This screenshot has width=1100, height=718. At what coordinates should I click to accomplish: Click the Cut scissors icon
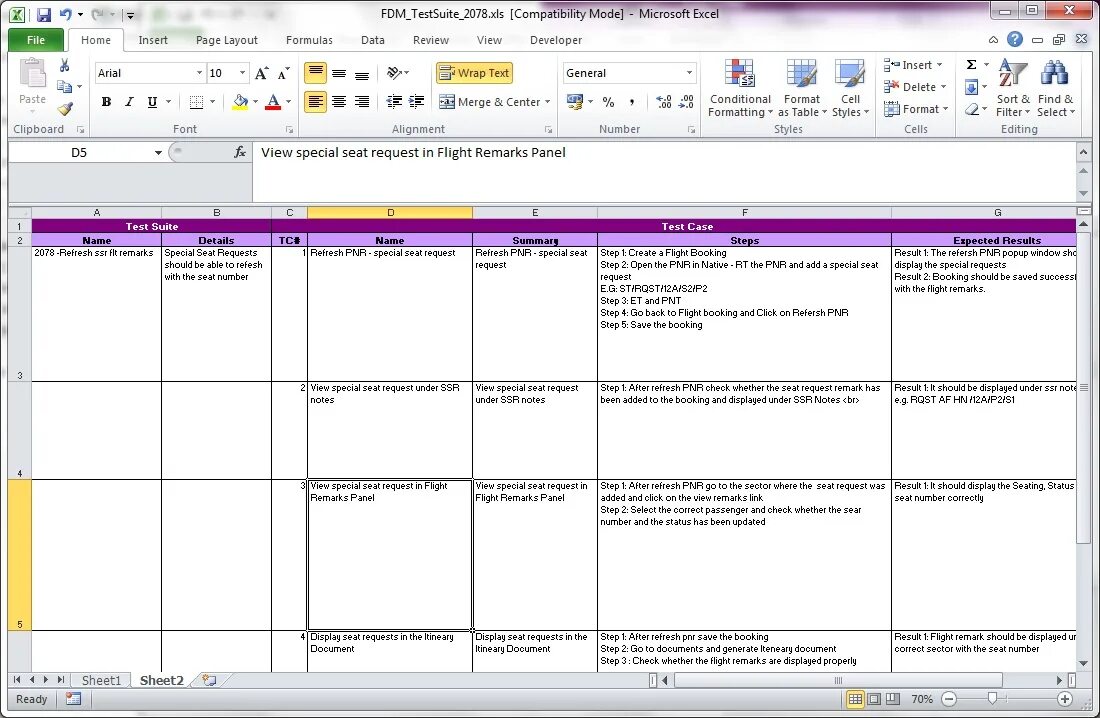tap(65, 65)
